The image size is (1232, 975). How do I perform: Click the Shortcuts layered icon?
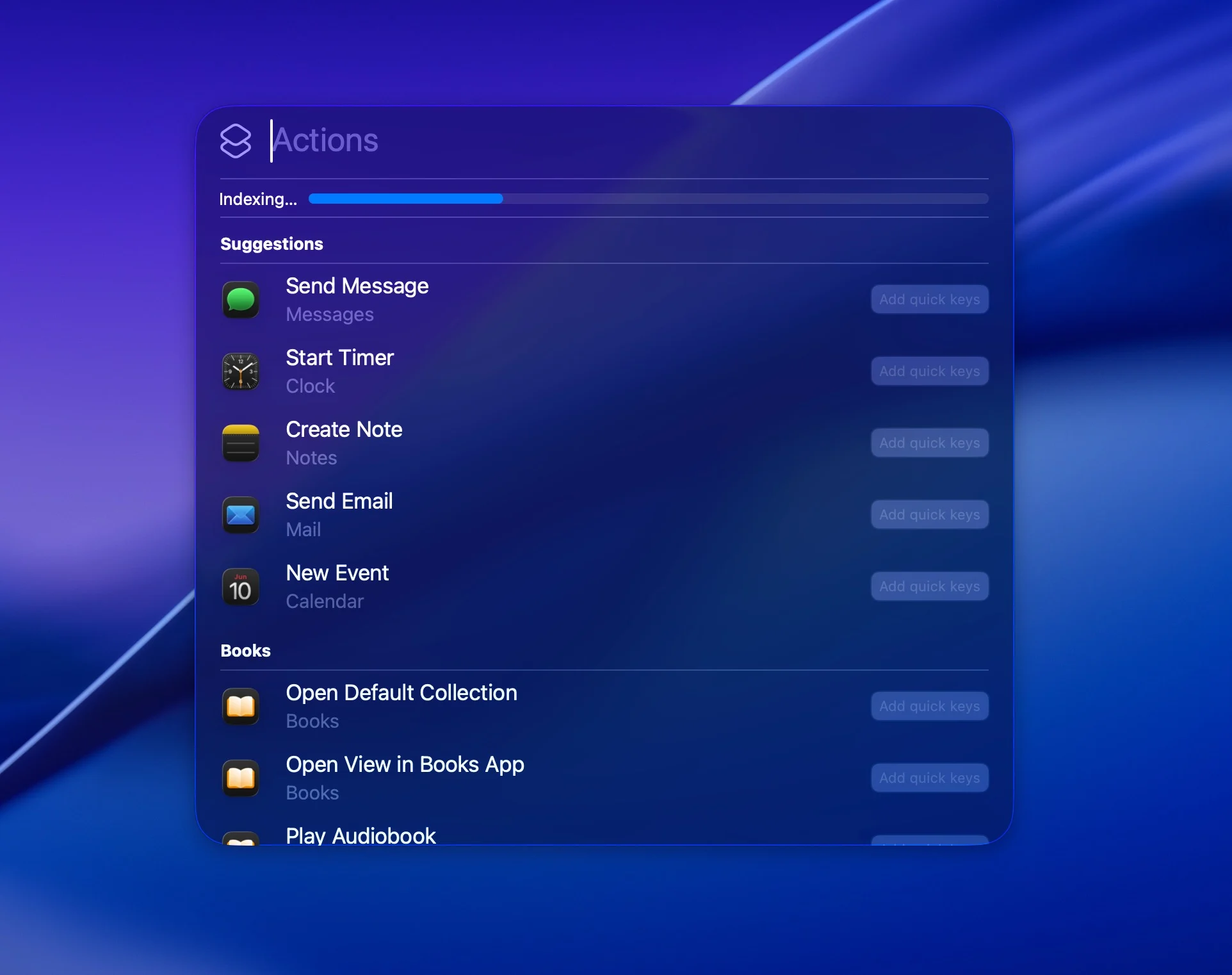[236, 140]
